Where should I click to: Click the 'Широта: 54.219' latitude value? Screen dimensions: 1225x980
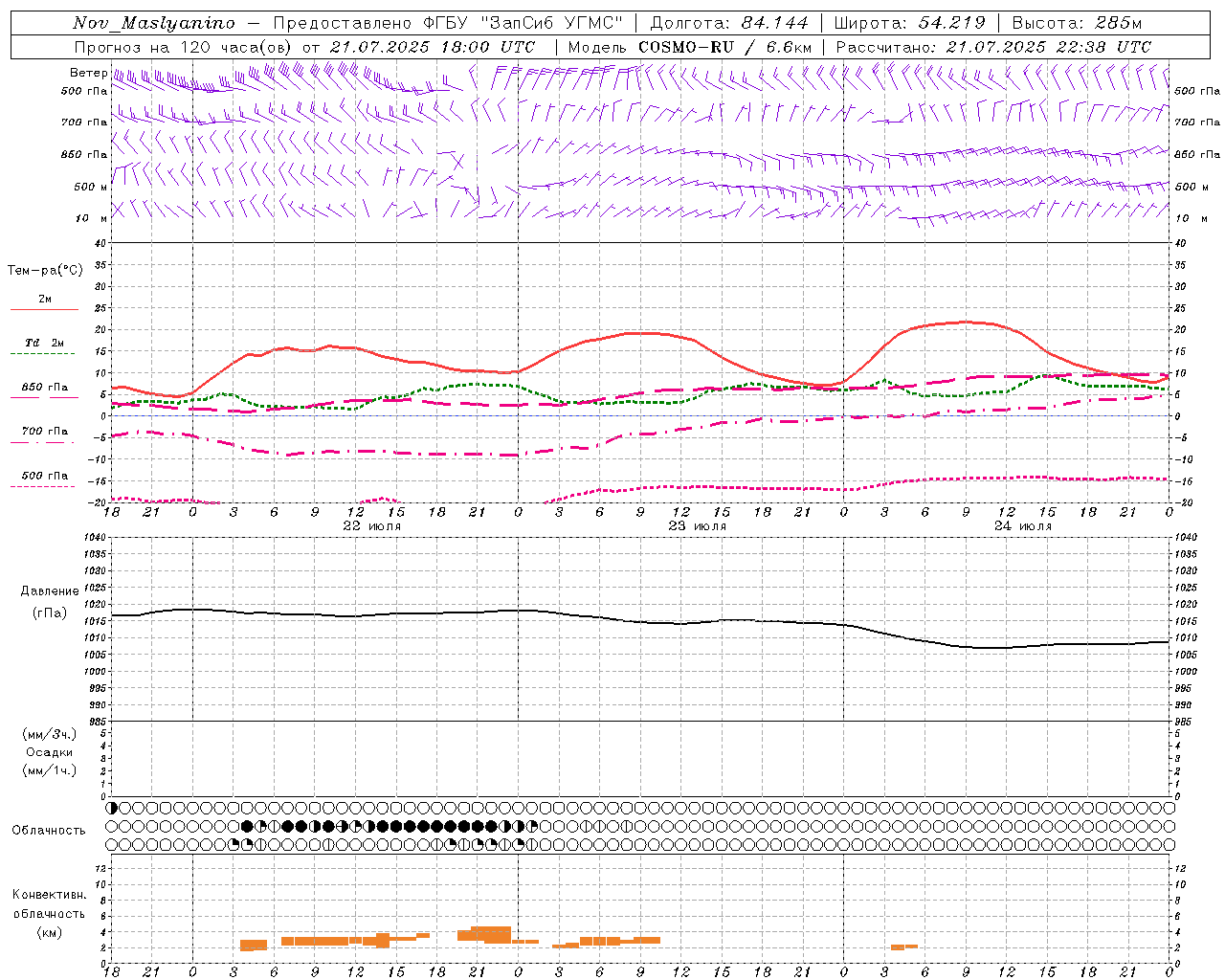[x=910, y=23]
